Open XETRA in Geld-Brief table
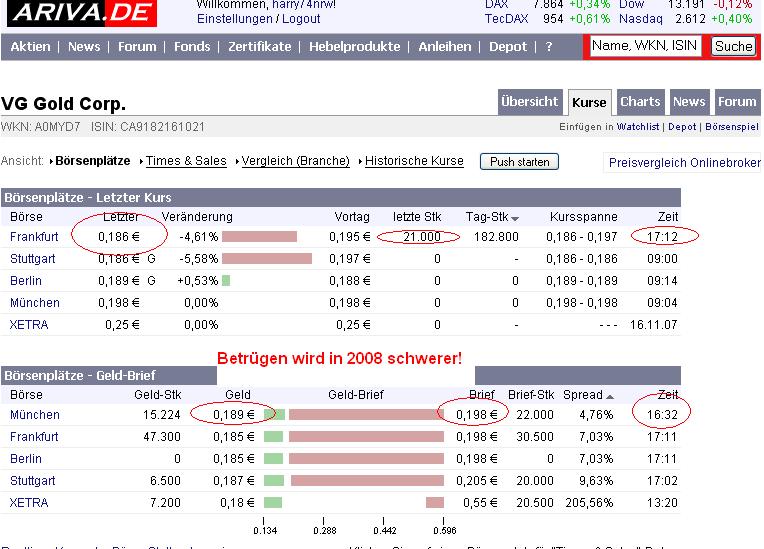The width and height of the screenshot is (764, 549). pyautogui.click(x=29, y=502)
